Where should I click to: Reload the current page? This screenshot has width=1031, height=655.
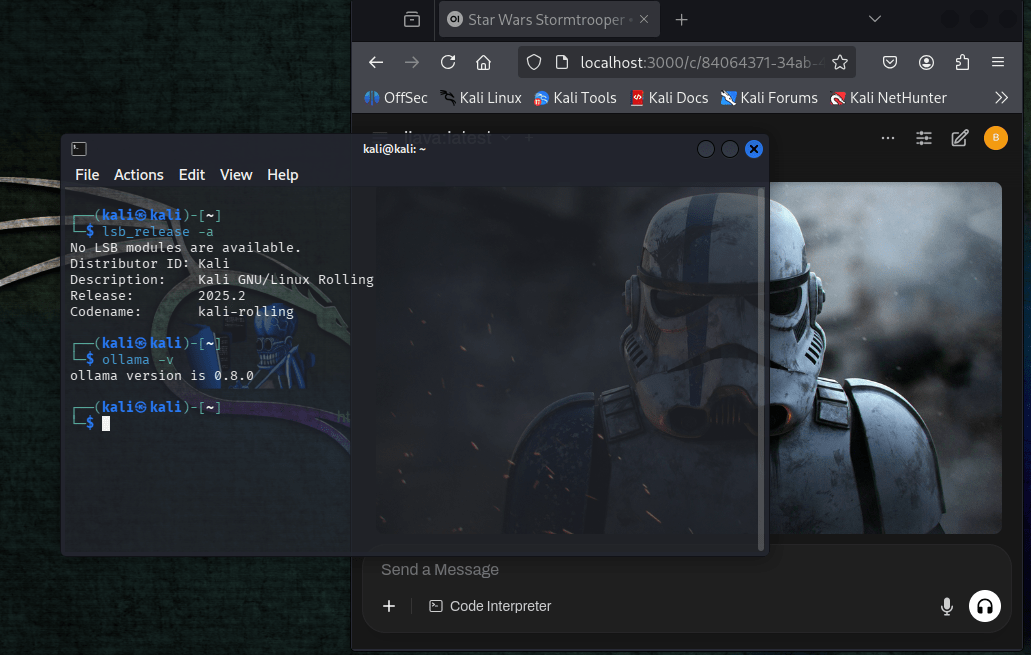(x=448, y=62)
